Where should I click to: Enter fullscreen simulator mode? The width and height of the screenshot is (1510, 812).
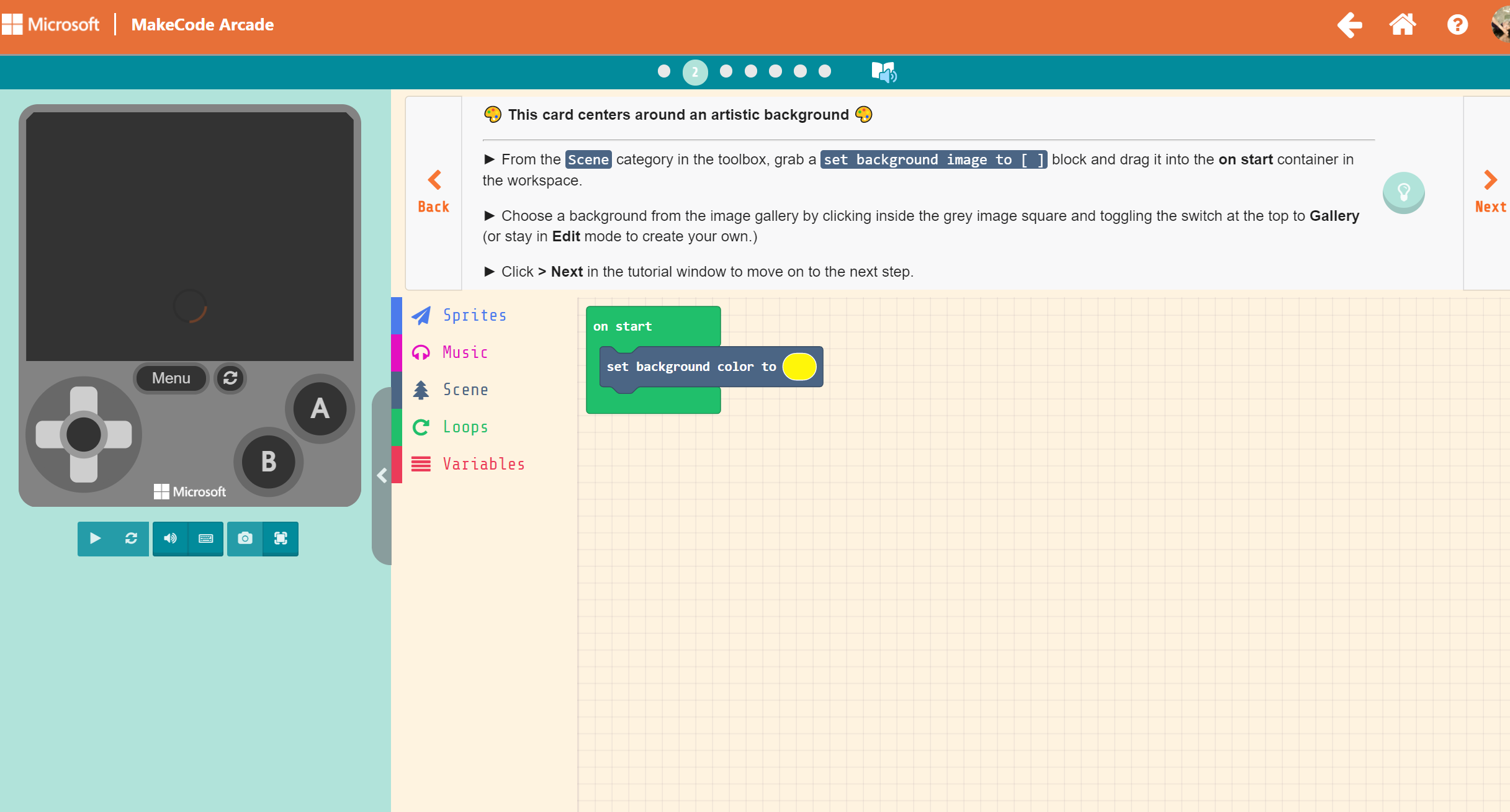pyautogui.click(x=281, y=538)
